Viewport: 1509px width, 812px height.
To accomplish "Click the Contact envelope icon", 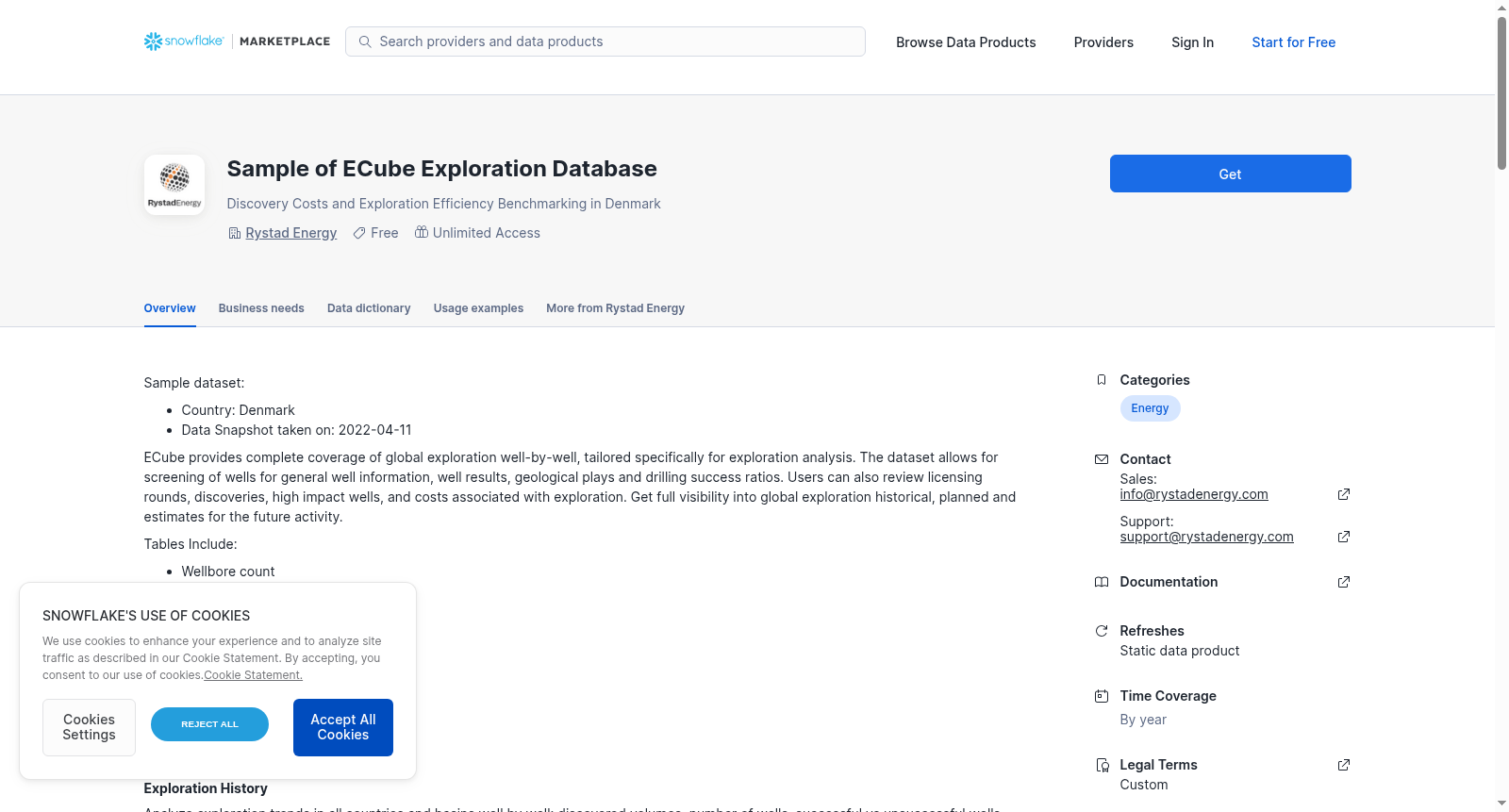I will pos(1101,459).
